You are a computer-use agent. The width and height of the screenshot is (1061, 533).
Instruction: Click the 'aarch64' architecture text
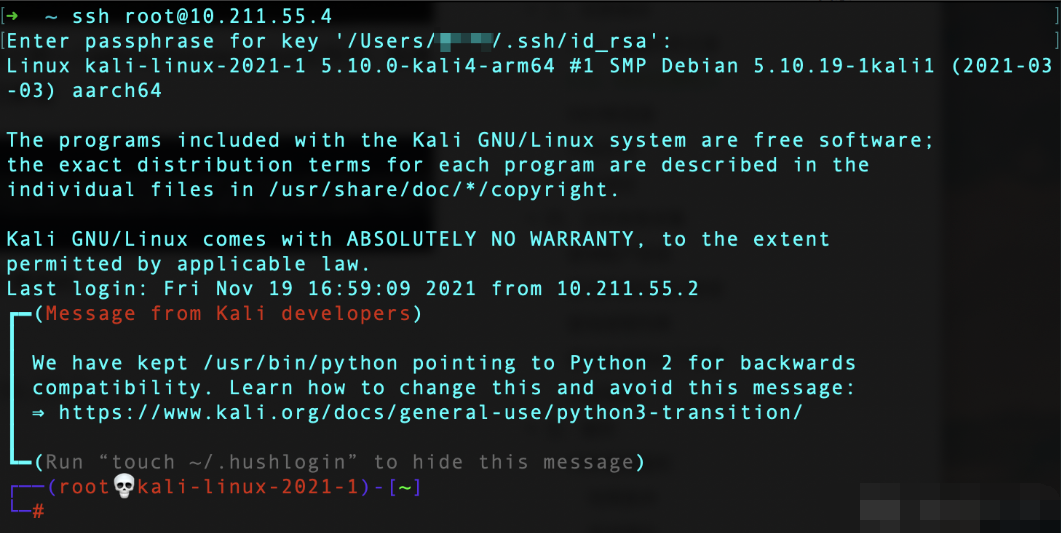pyautogui.click(x=117, y=91)
